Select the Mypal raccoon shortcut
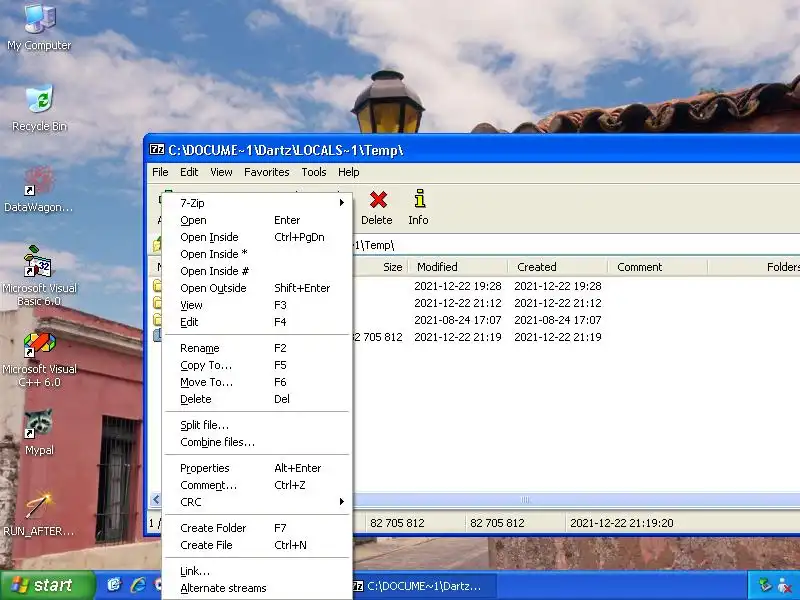 tap(39, 433)
